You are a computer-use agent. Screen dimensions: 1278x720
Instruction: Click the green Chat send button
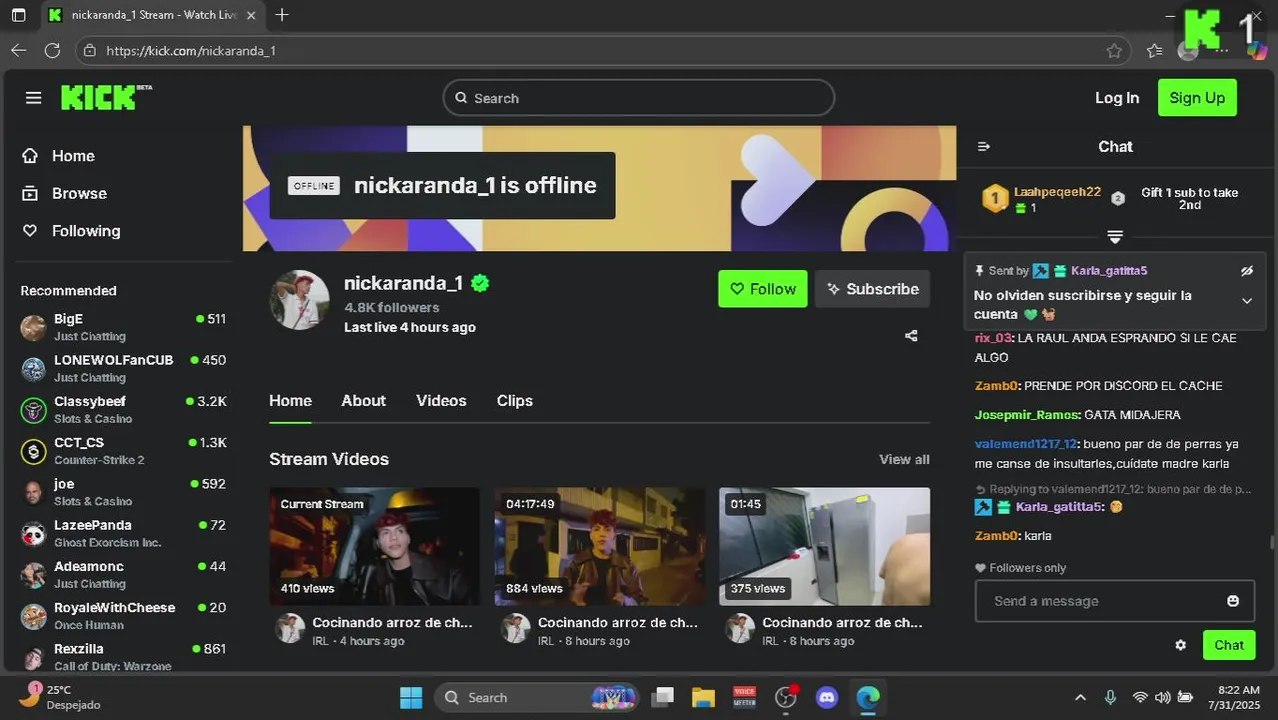(1229, 645)
